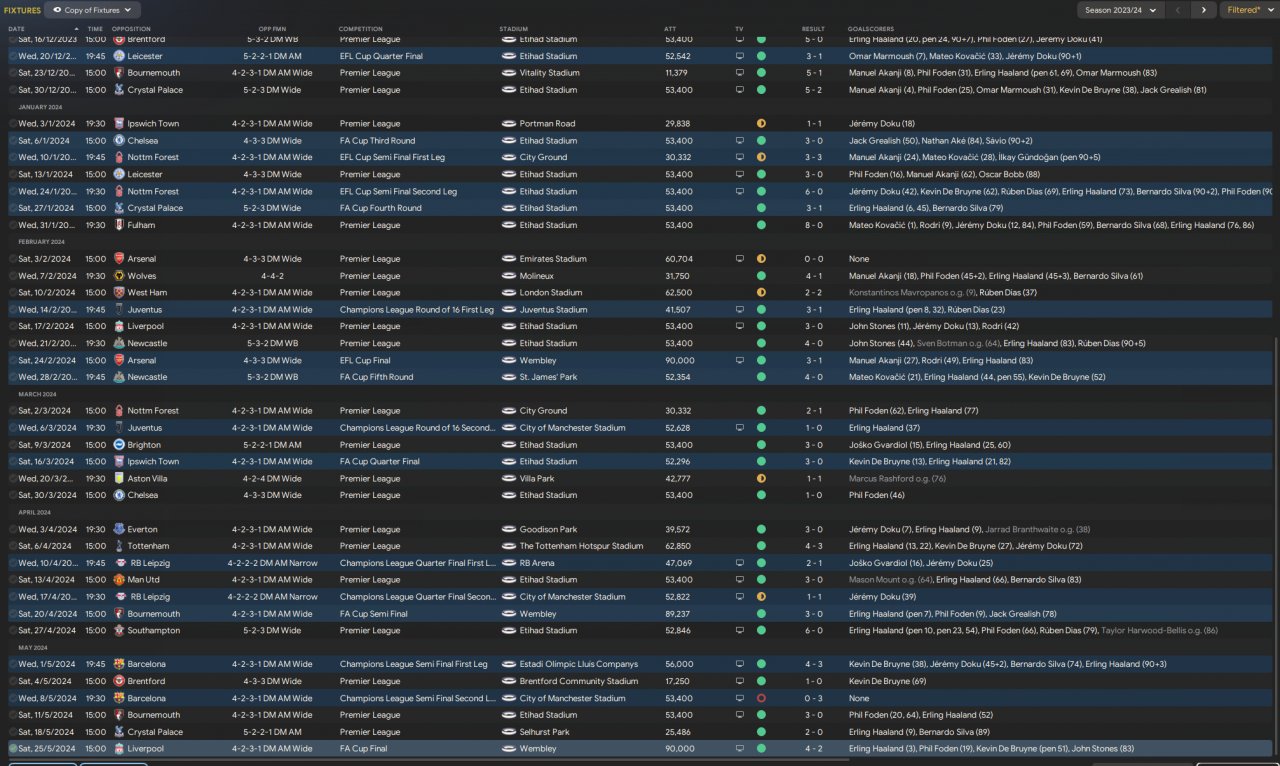Screen dimensions: 1280x766
Task: Sort by the Competition column header
Action: point(360,29)
